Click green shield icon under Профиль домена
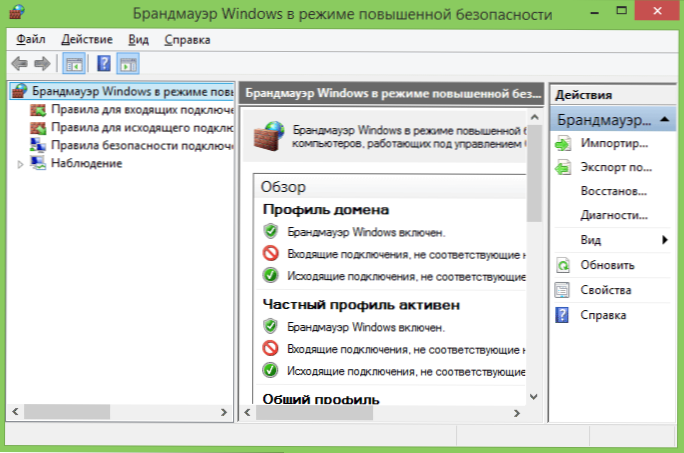The image size is (684, 453). (270, 231)
